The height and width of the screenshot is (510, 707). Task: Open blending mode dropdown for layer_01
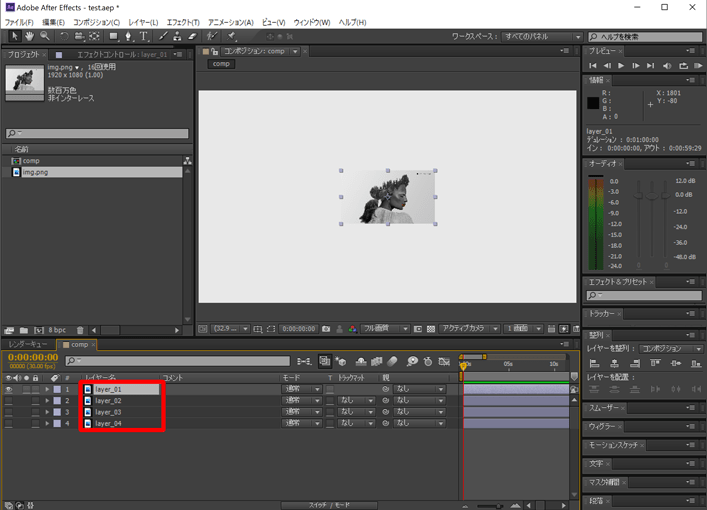[301, 389]
